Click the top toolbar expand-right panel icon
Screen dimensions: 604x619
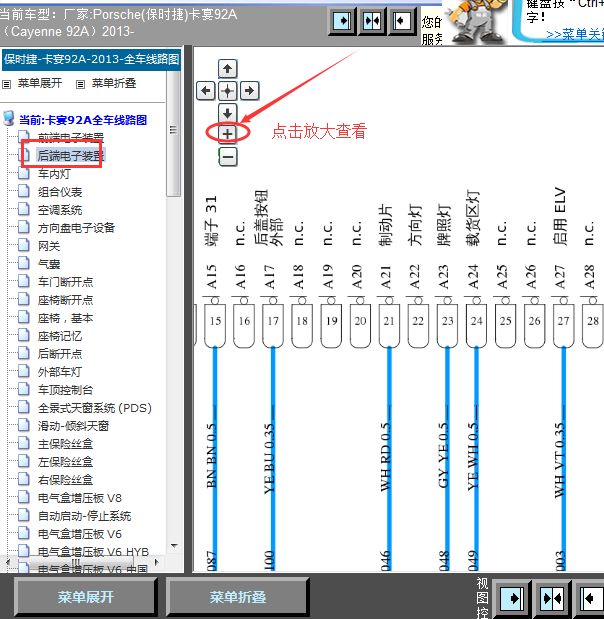point(342,21)
